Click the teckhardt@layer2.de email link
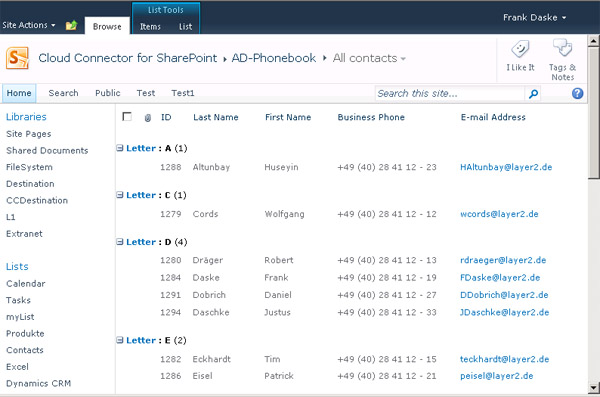600x397 pixels. click(x=504, y=359)
